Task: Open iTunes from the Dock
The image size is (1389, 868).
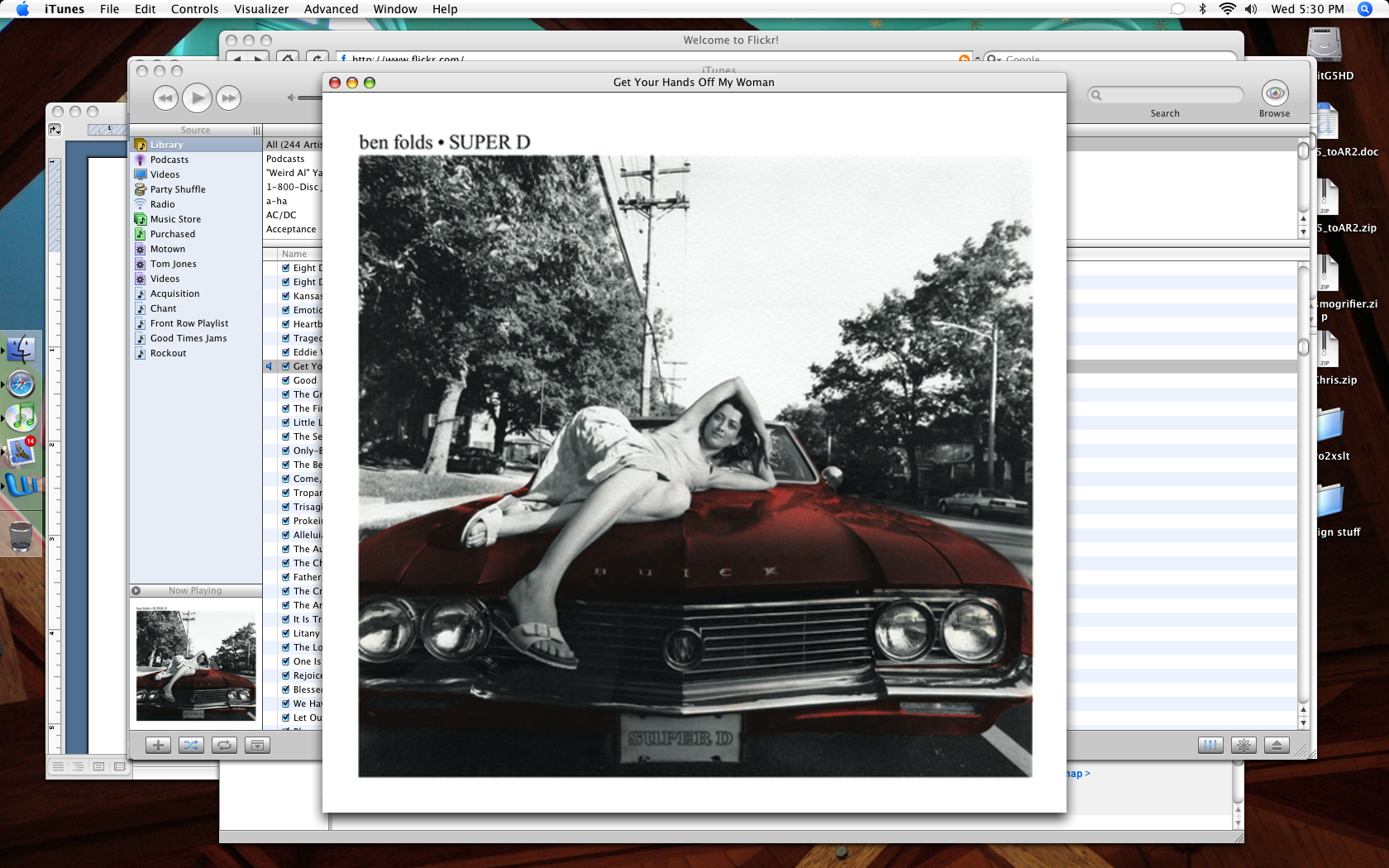Action: point(21,417)
